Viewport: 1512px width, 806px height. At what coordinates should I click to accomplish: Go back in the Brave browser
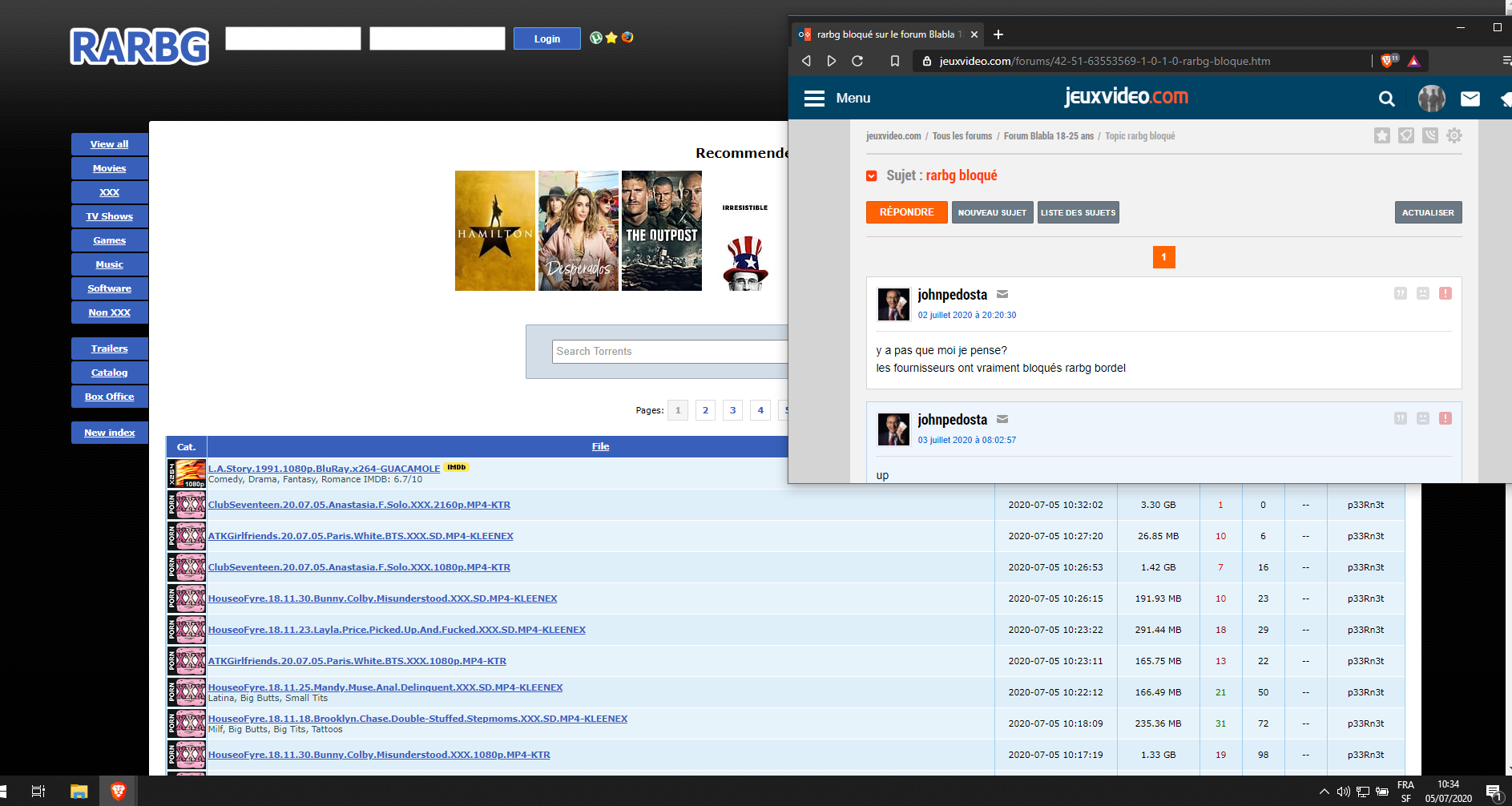806,61
